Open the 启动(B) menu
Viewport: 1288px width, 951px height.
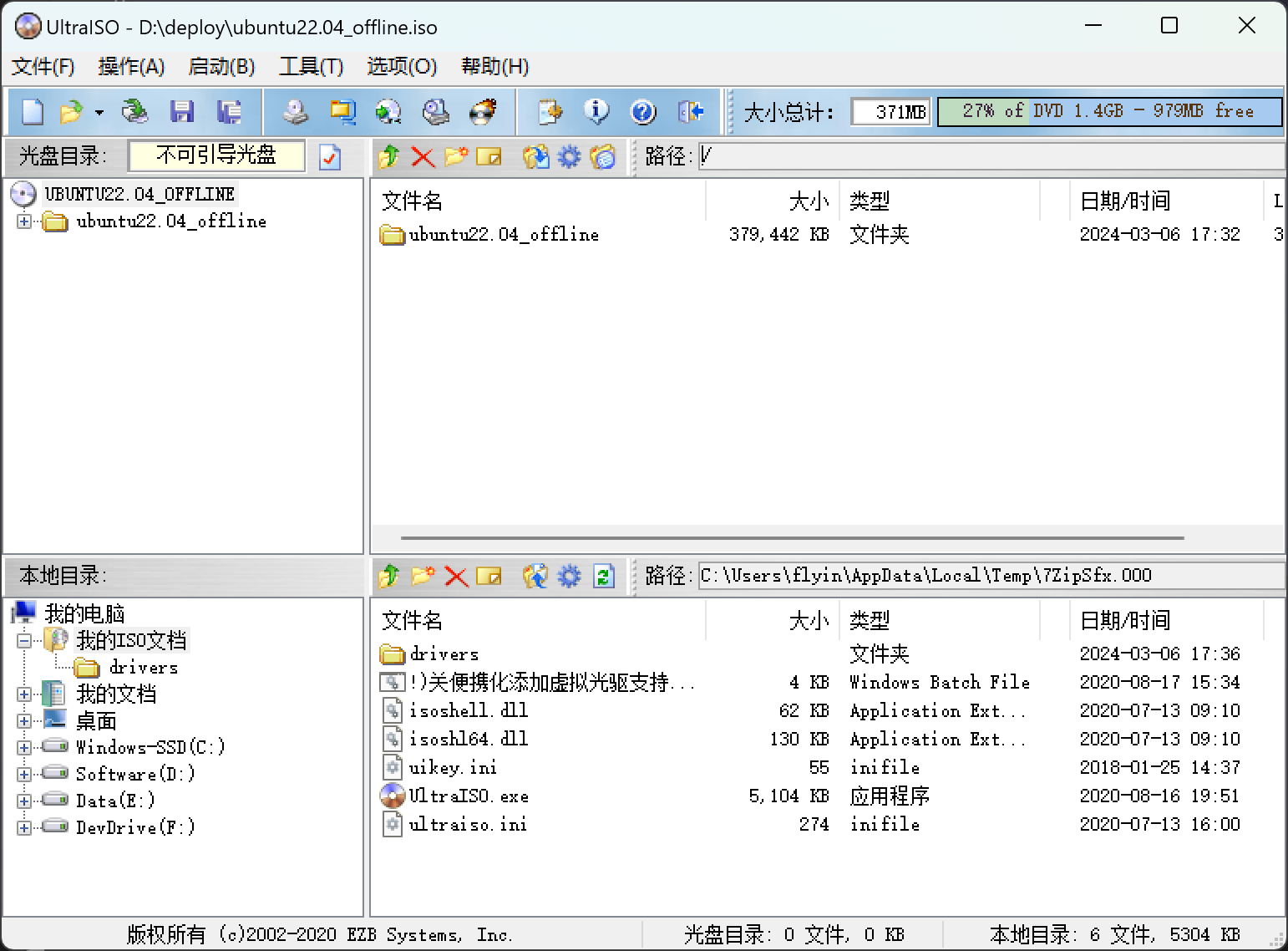(221, 66)
